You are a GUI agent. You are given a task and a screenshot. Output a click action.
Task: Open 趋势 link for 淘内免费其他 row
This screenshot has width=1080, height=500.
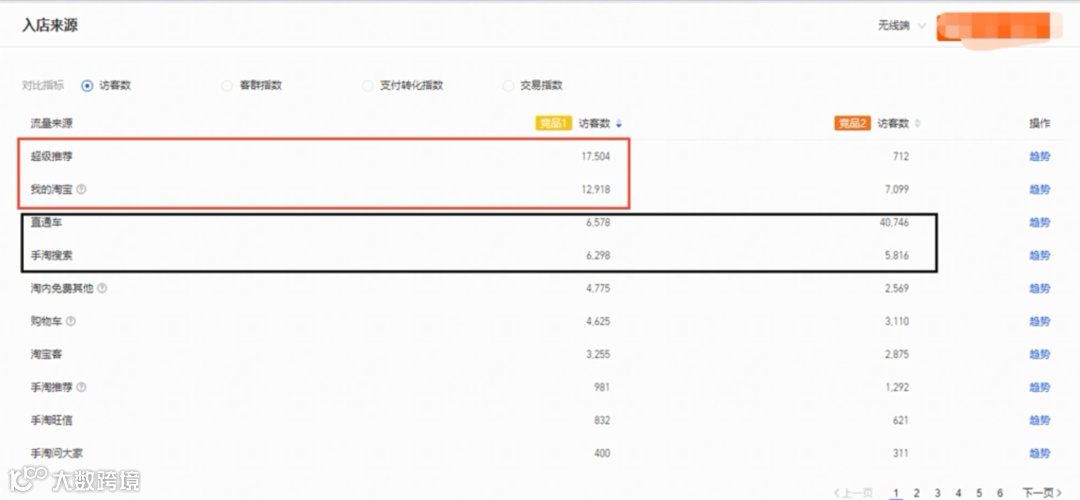tap(1039, 289)
